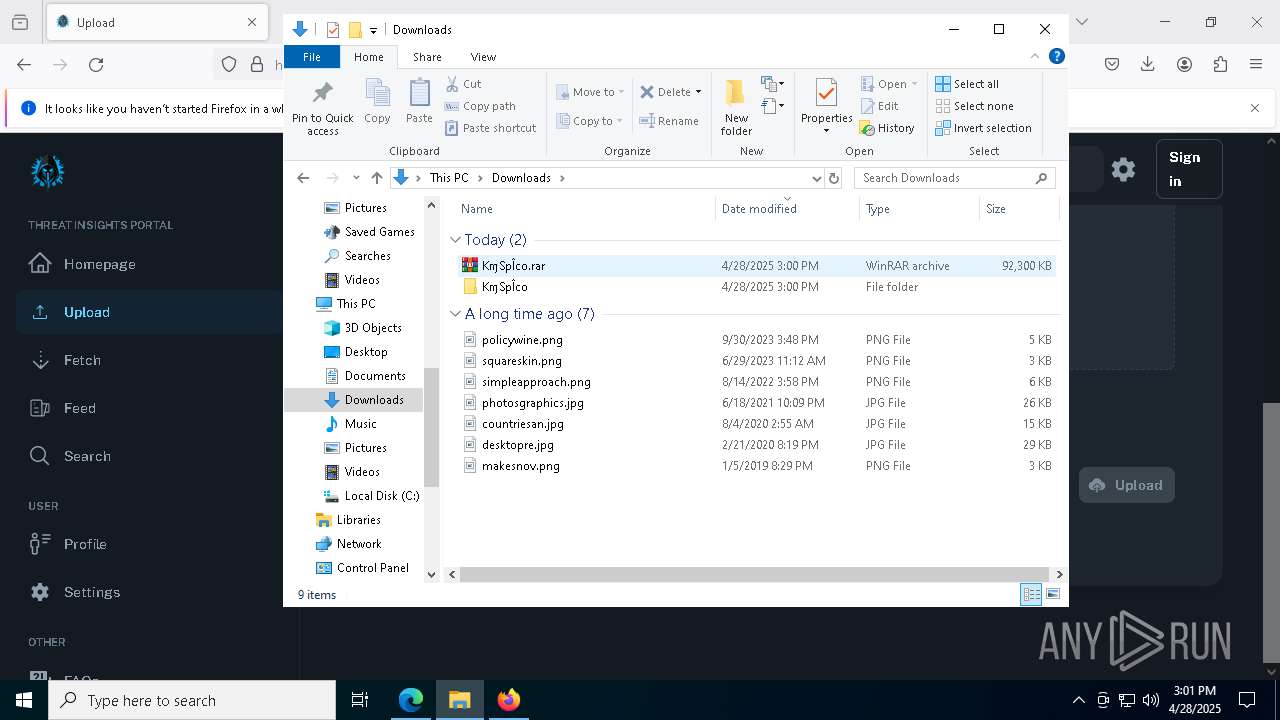Viewport: 1280px width, 720px height.
Task: Pin selection to Quick access
Action: tap(322, 108)
